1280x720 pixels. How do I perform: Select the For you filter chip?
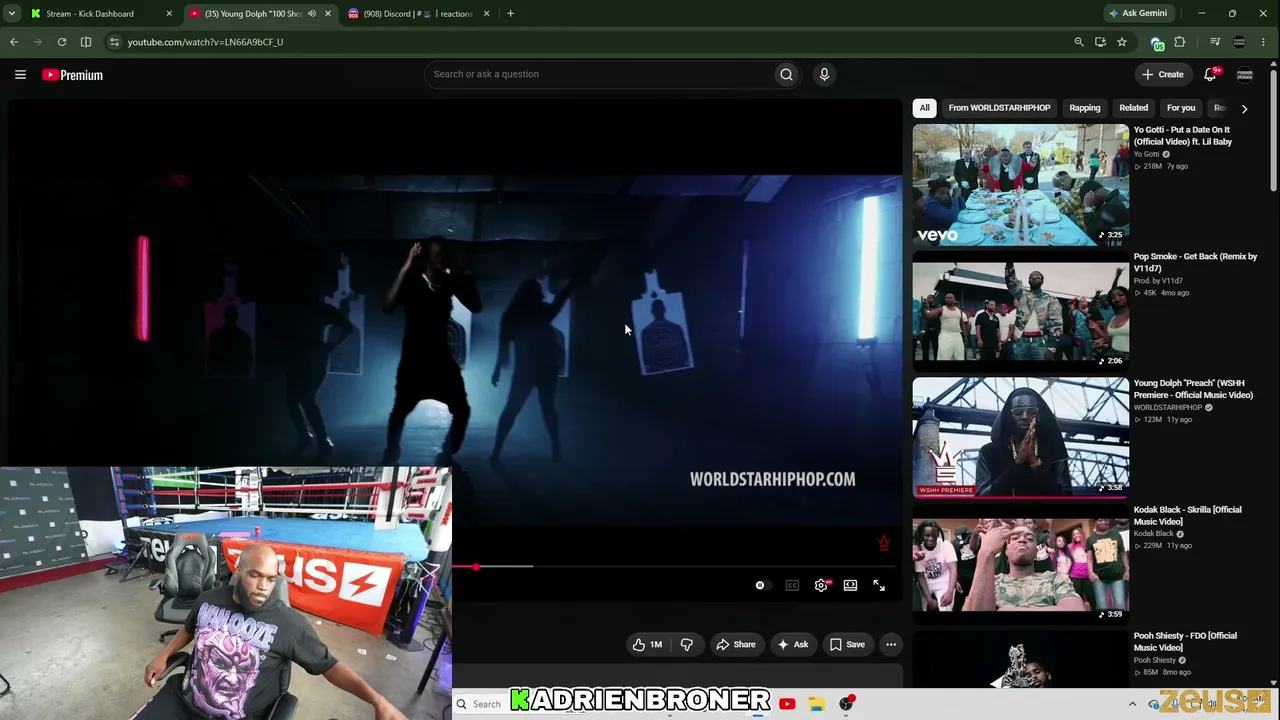(x=1181, y=108)
